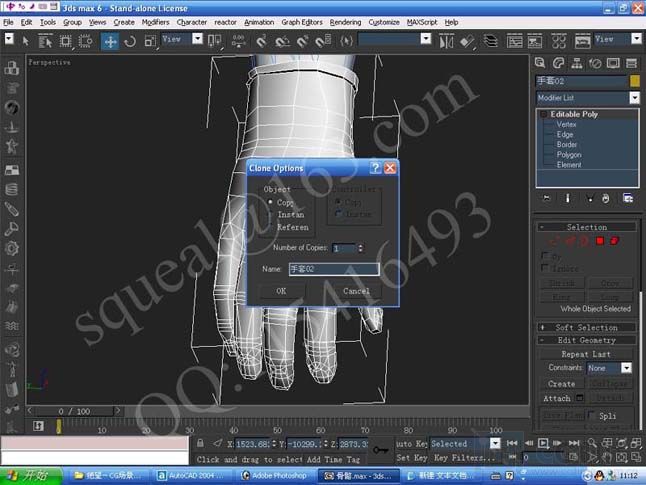Switch to Utilities command panel tab
Viewport: 646px width, 485px height.
point(631,63)
